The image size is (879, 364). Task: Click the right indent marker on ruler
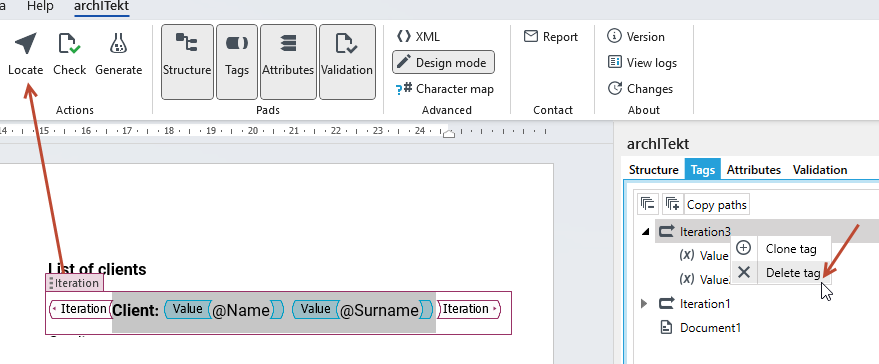click(449, 133)
